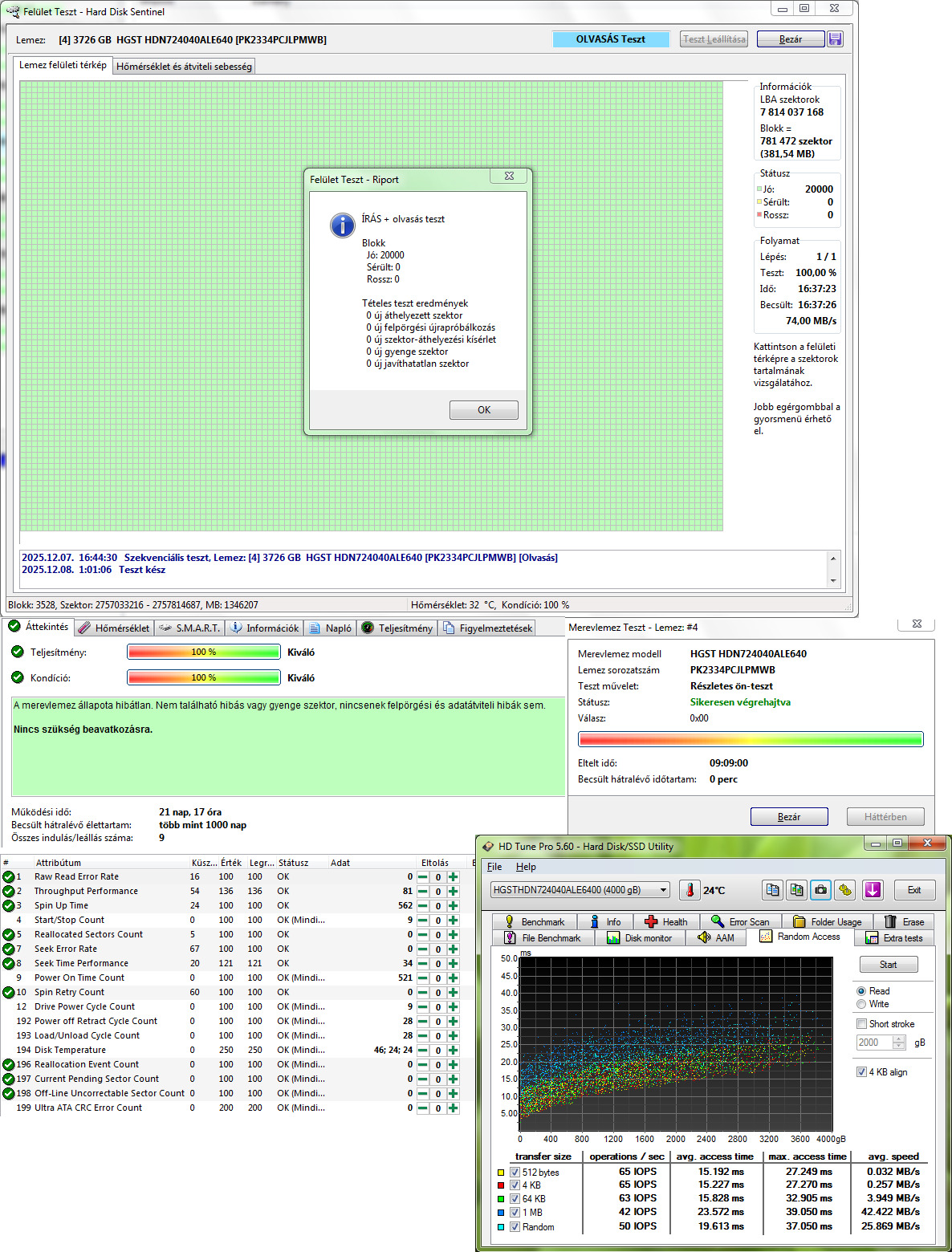Click HD Tune Pro title bar app icon

487,846
